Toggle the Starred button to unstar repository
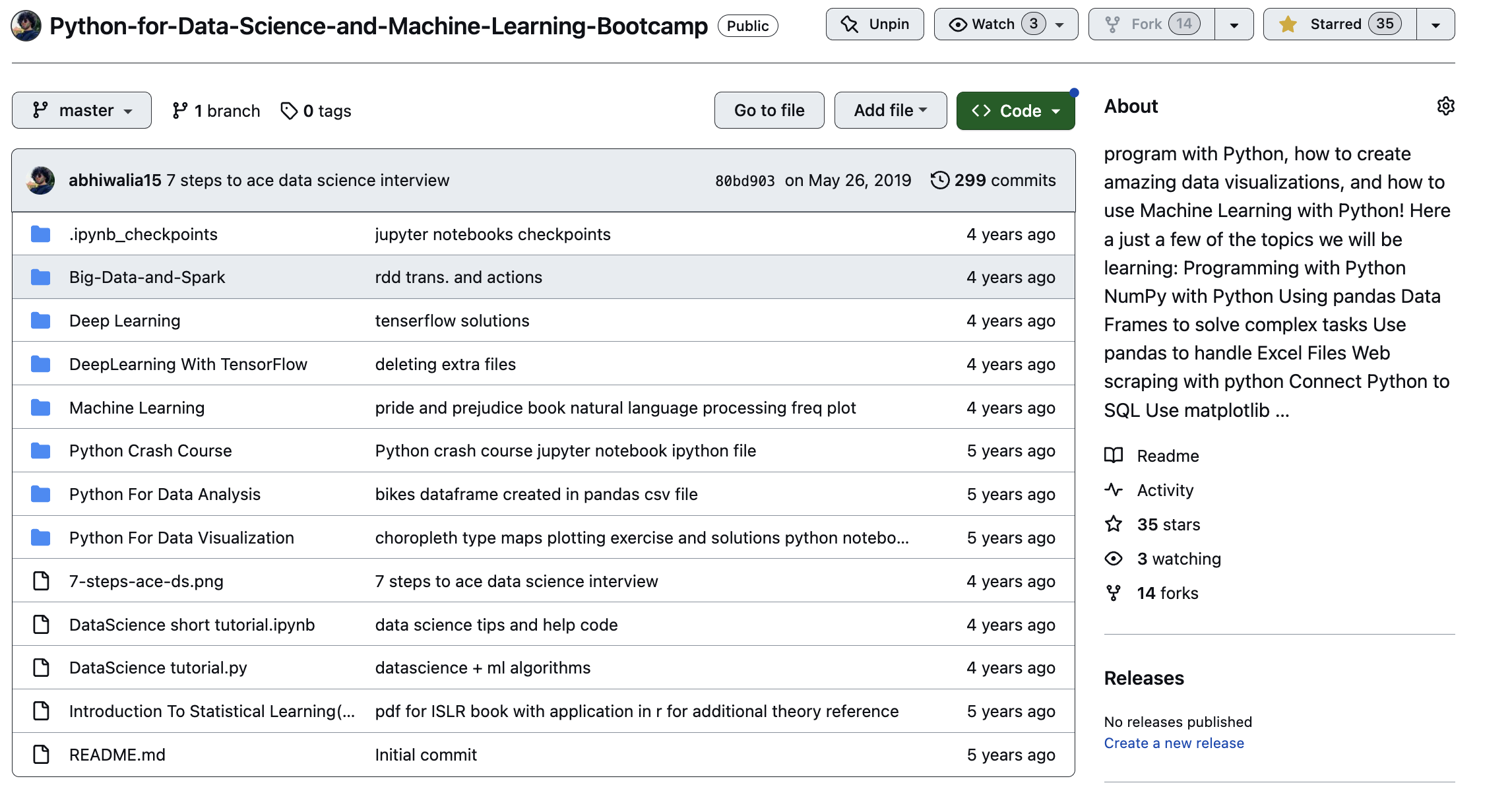 1339,24
